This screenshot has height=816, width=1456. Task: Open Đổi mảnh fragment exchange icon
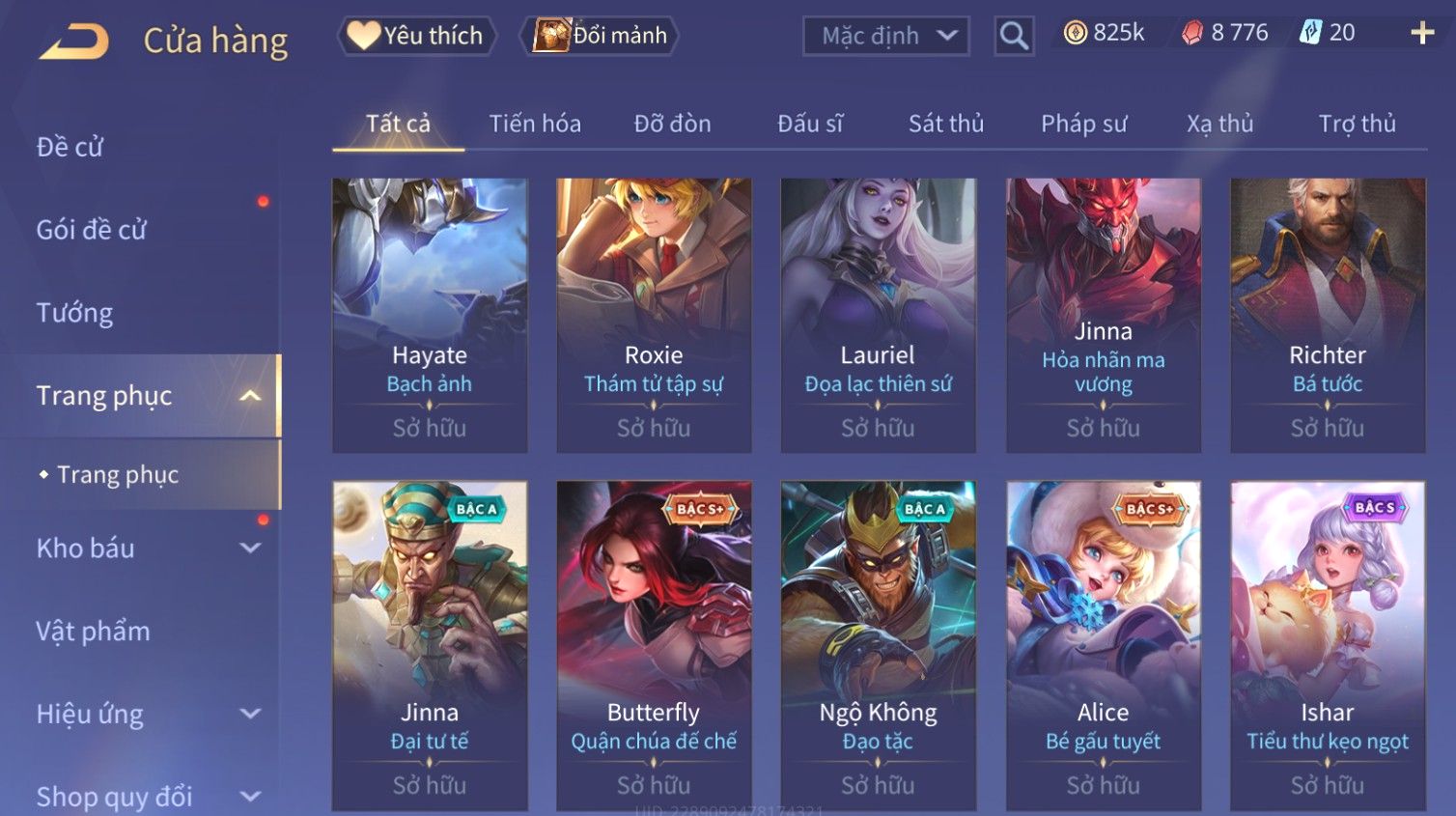(x=601, y=36)
